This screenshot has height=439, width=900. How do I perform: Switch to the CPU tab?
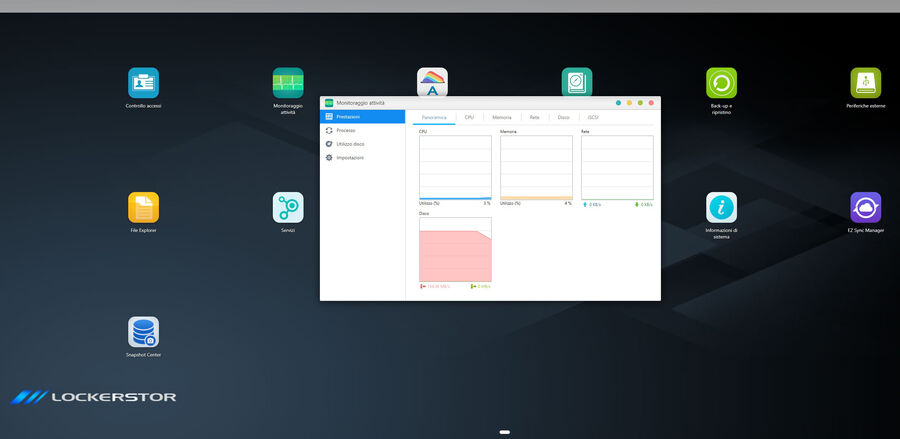[x=469, y=117]
